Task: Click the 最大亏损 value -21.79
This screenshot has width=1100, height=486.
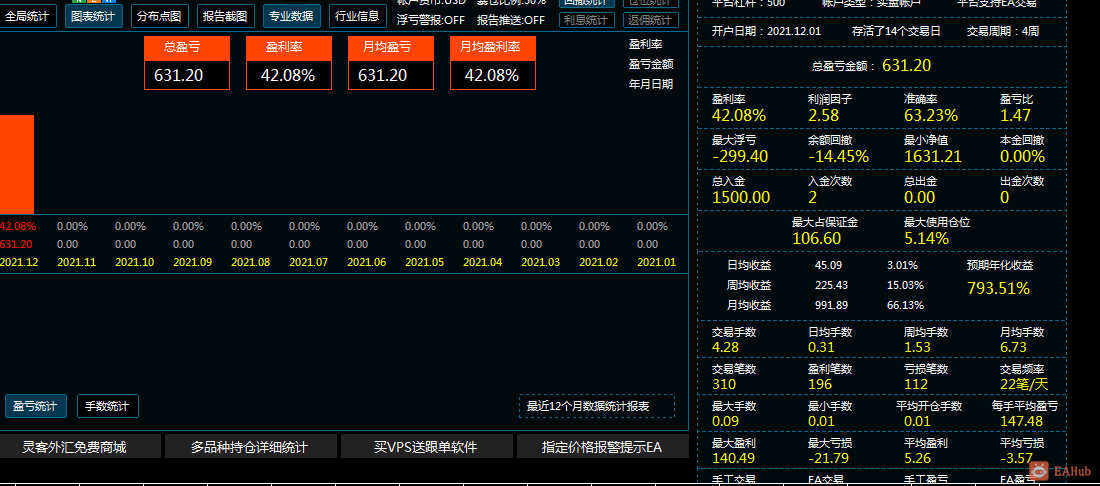Action: 829,458
